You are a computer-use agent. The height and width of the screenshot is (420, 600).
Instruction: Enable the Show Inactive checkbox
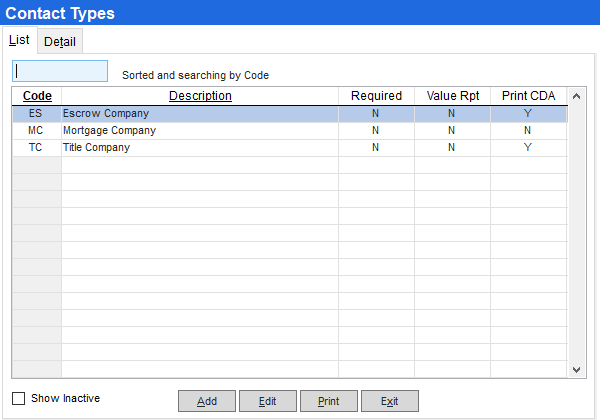click(18, 398)
